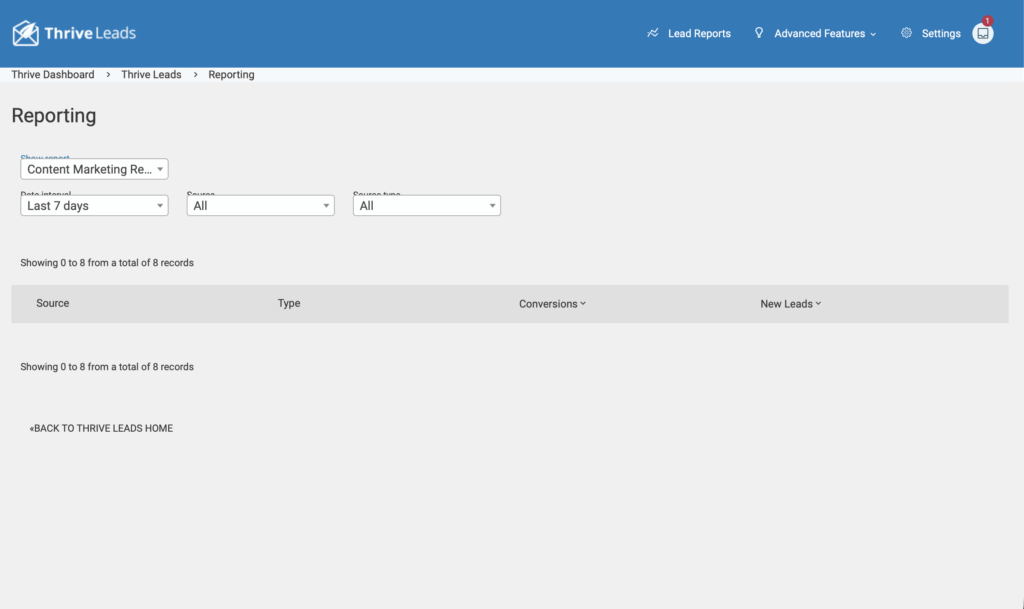Click the Advanced Features lightbulb icon
The height and width of the screenshot is (609, 1024).
759,33
